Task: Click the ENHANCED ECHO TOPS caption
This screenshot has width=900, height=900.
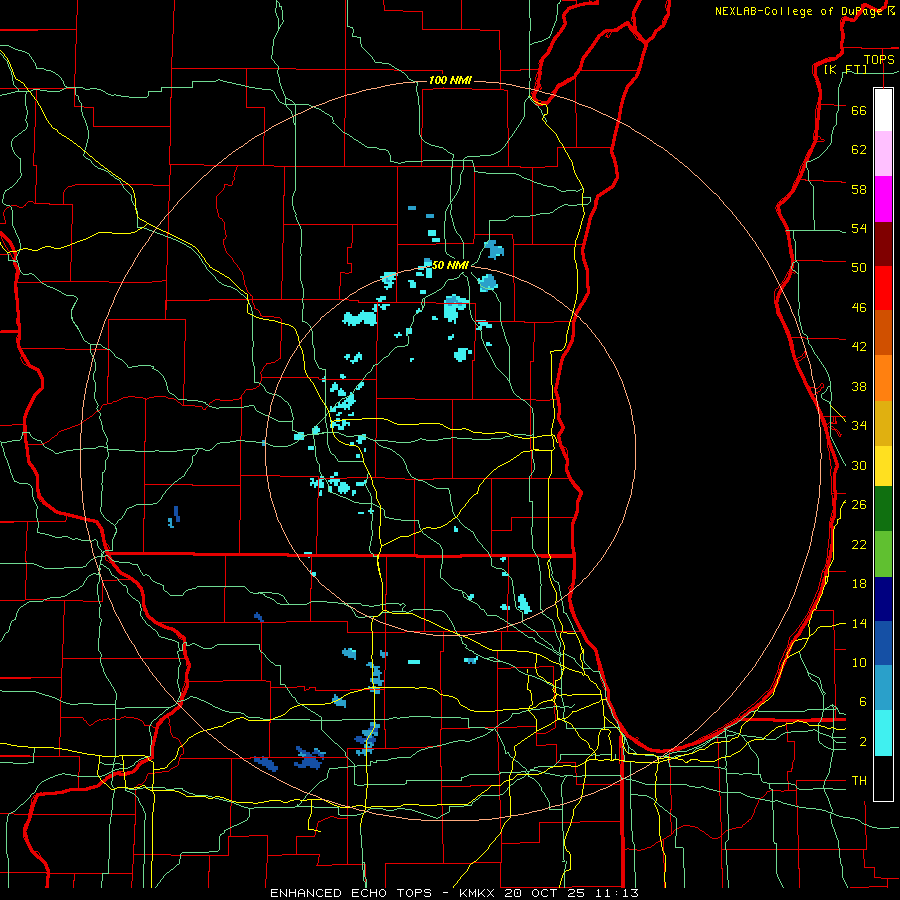Action: tap(351, 893)
